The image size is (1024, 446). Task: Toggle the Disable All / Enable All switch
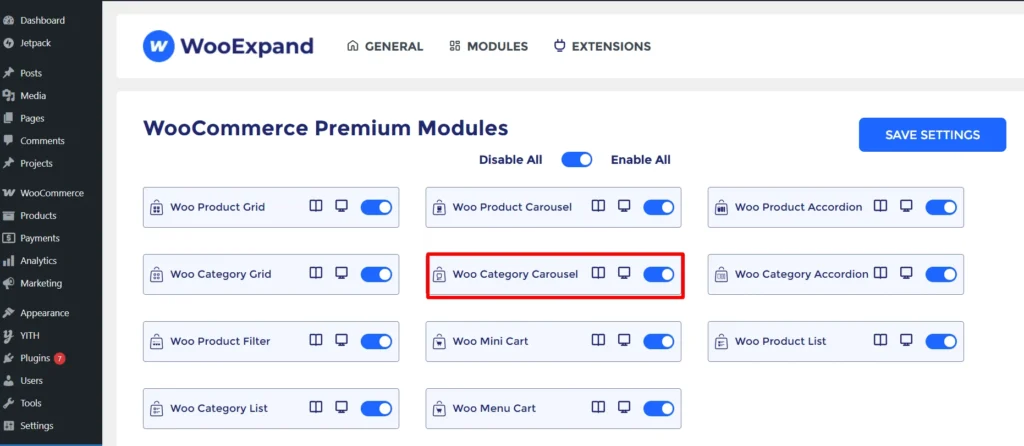[576, 160]
